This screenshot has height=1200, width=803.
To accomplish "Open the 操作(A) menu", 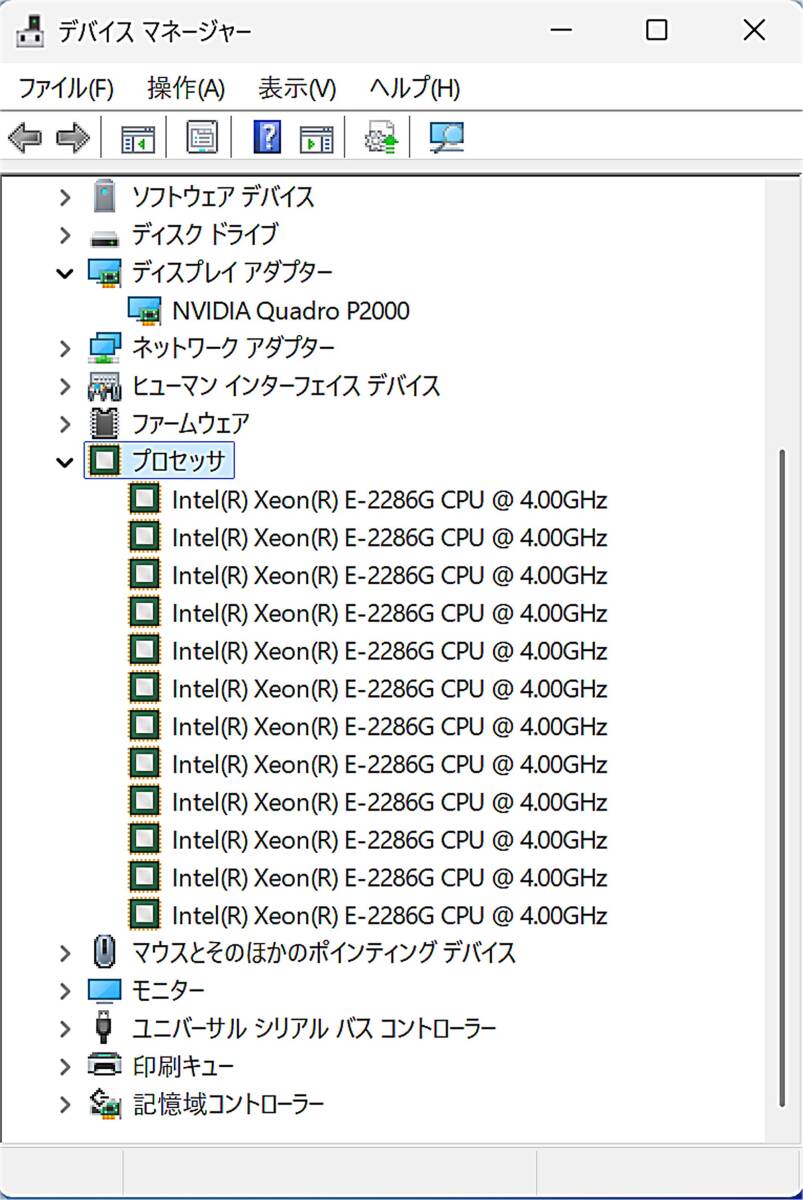I will (186, 88).
